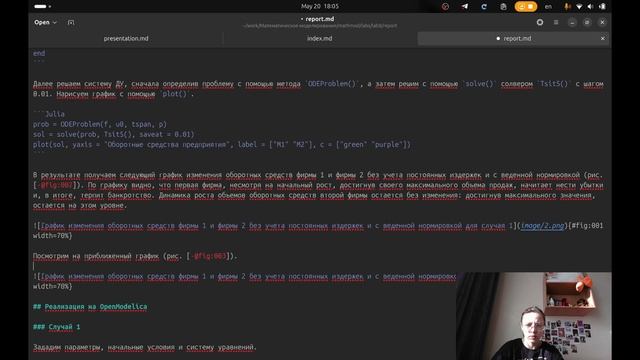Click the orange screen recording indicator
This screenshot has width=640, height=360.
pyautogui.click(x=526, y=7)
